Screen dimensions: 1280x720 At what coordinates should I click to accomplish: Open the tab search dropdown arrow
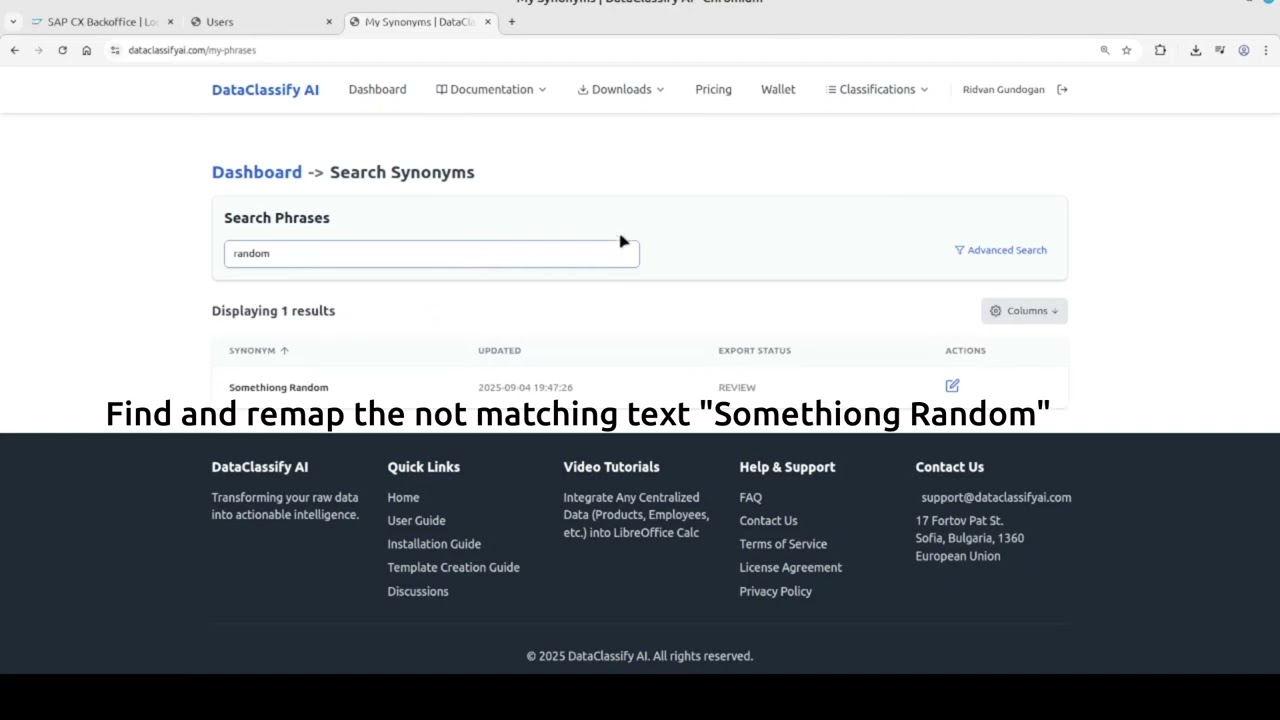13,21
